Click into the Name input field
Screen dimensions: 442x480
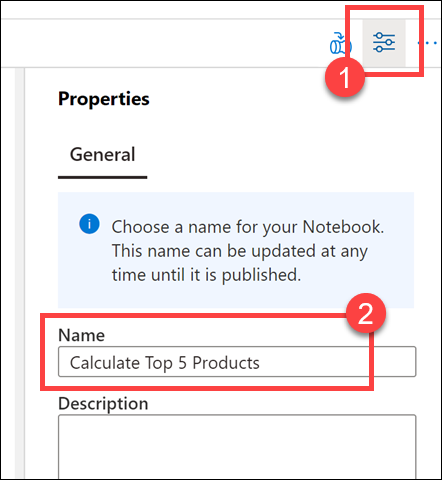point(237,362)
